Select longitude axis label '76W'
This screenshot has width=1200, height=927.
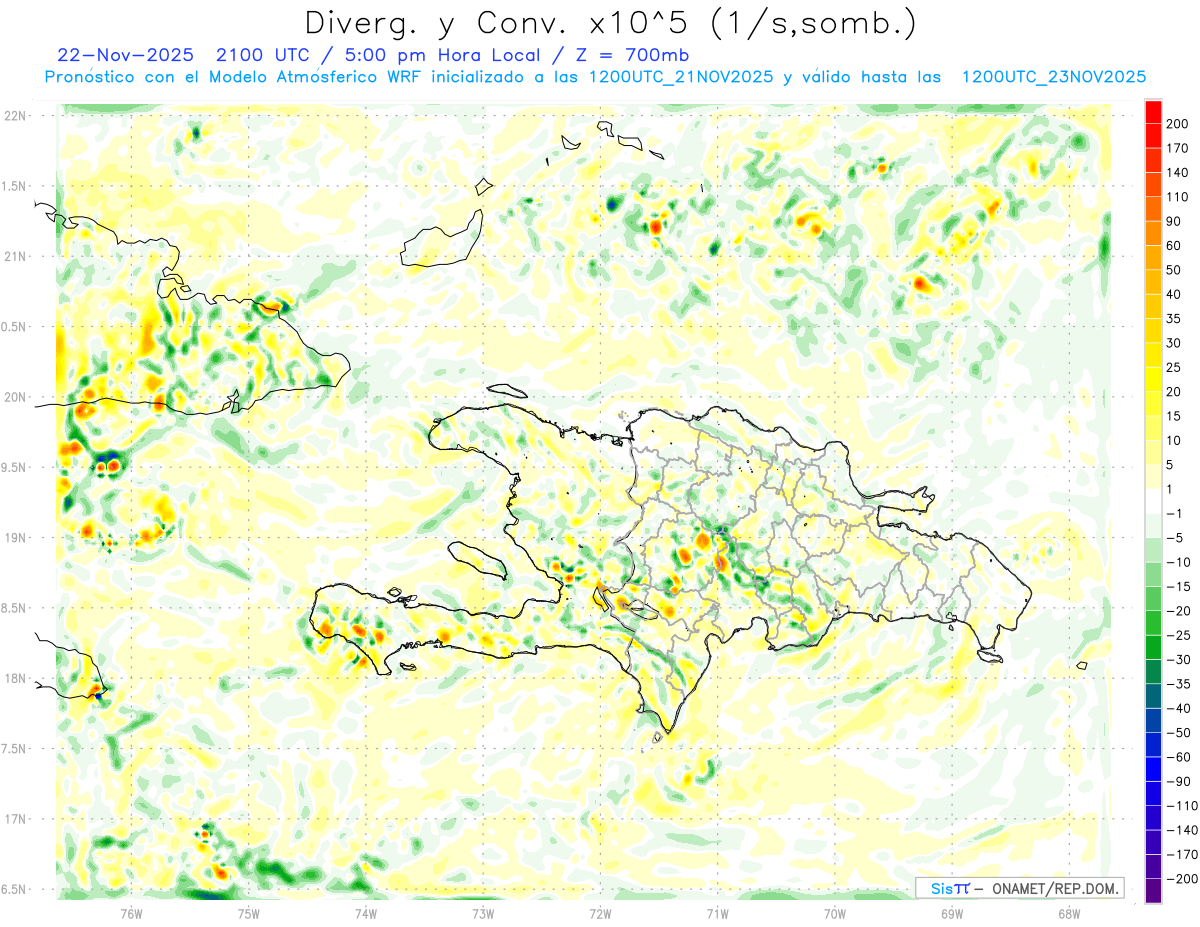point(131,913)
